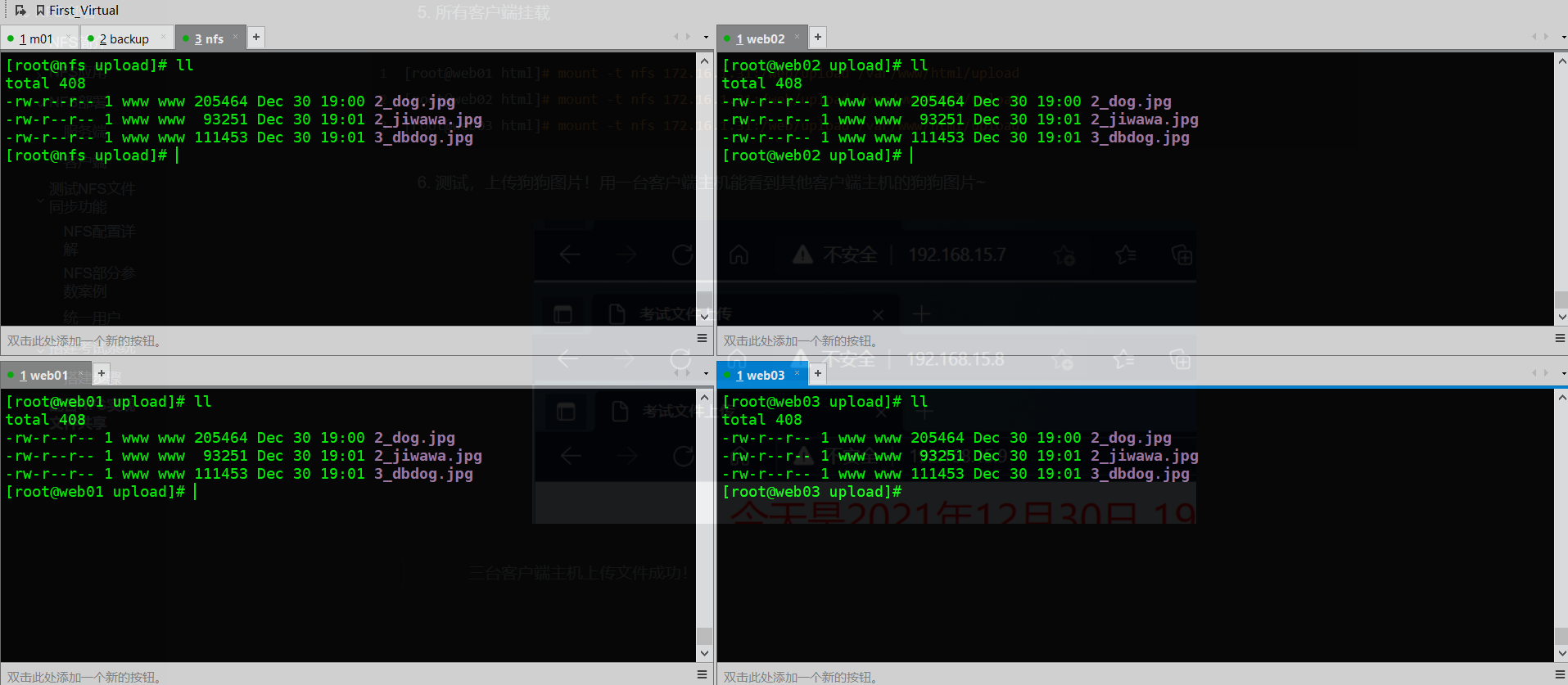This screenshot has height=685, width=1568.
Task: Click the web01 terminal scrollbar down arrow
Action: coord(704,653)
